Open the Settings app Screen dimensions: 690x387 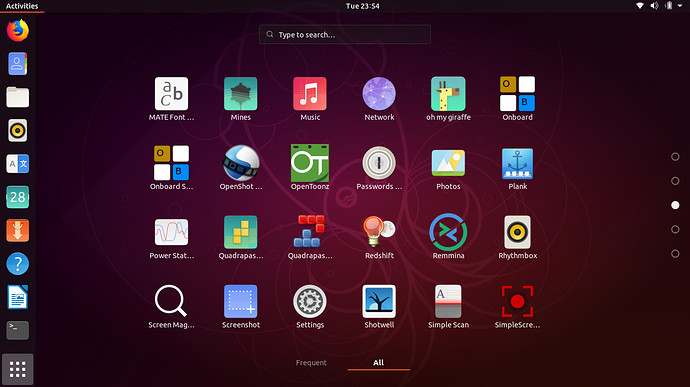coord(310,301)
